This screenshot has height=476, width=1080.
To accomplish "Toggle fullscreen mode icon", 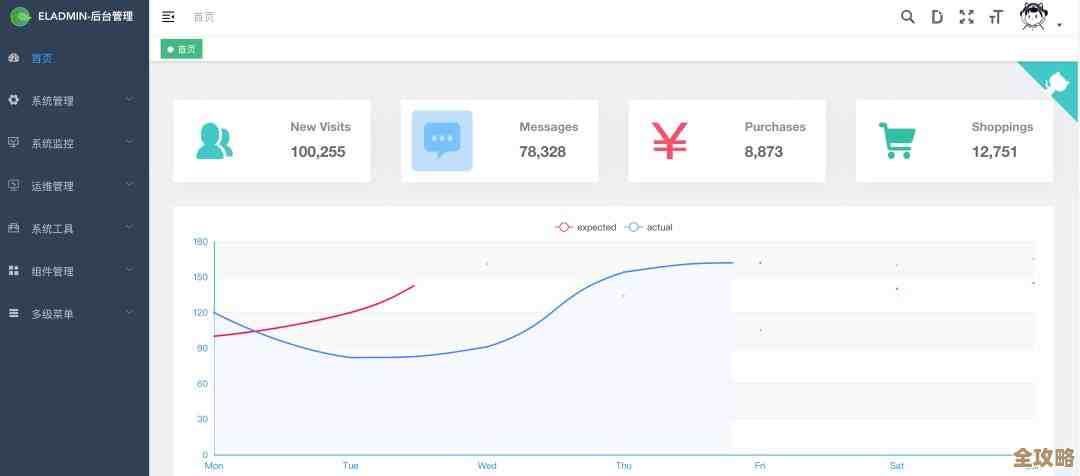I will coord(966,17).
